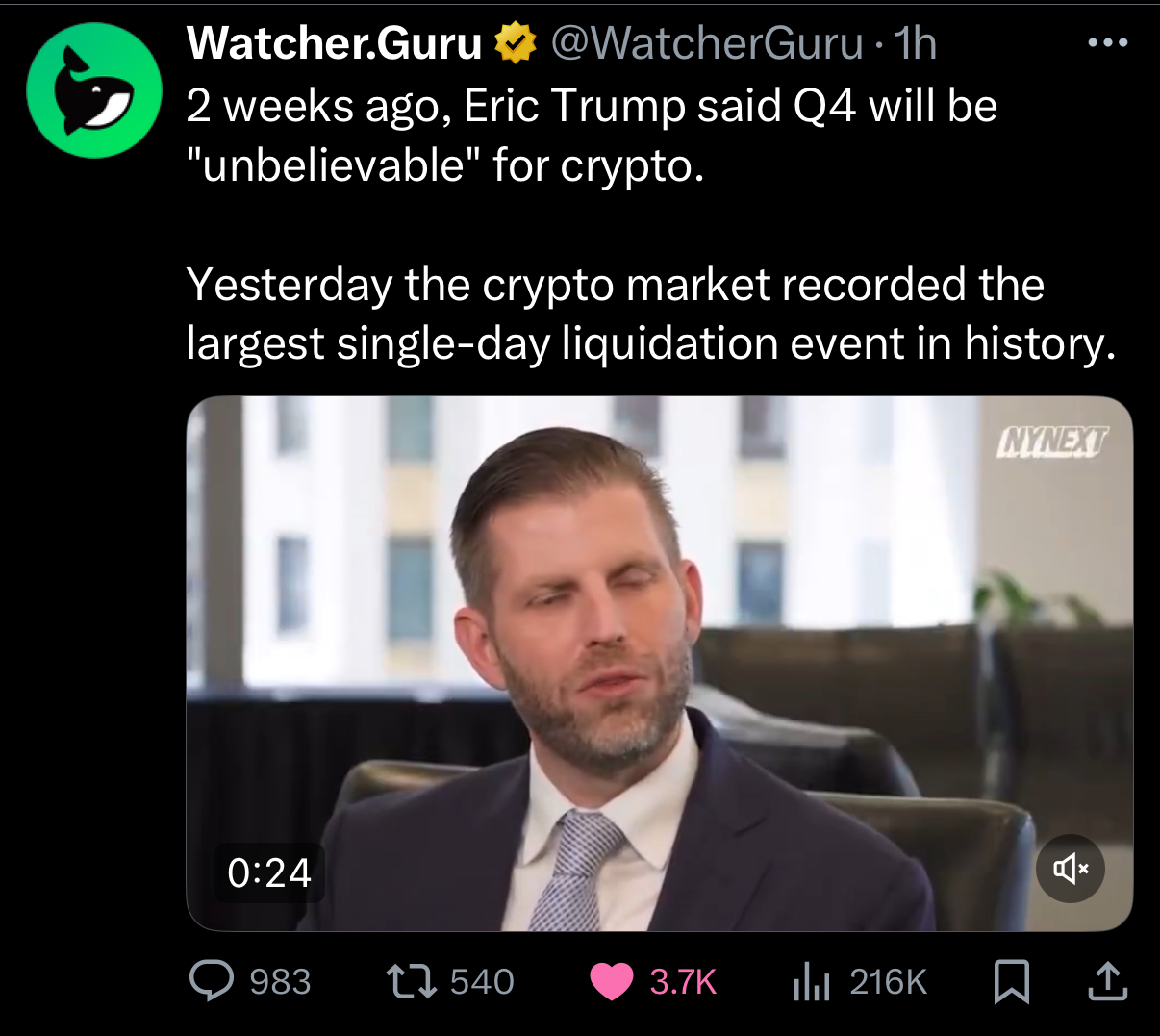The width and height of the screenshot is (1160, 1036).
Task: Click the reply speech bubble icon
Action: coord(211,981)
